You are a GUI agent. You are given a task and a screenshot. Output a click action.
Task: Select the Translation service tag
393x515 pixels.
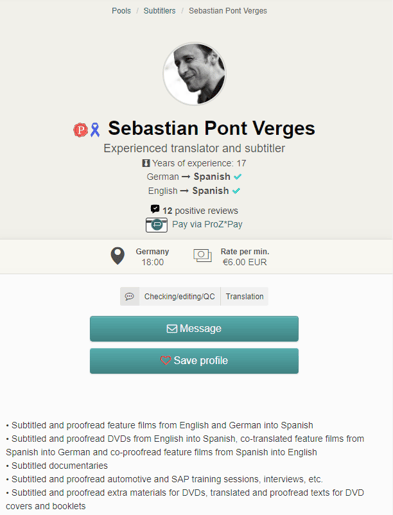245,296
